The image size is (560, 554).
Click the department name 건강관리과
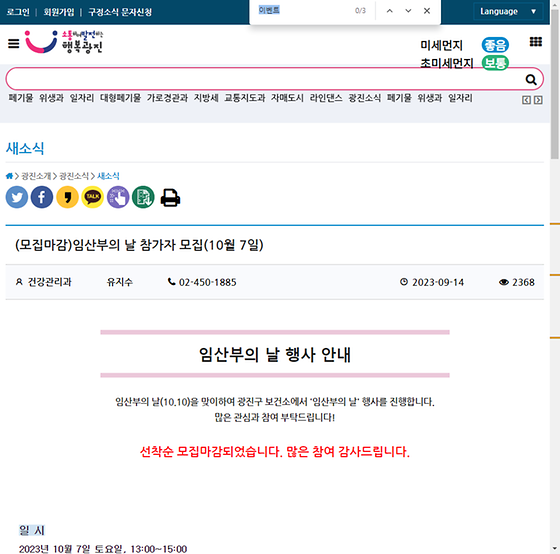tap(49, 282)
